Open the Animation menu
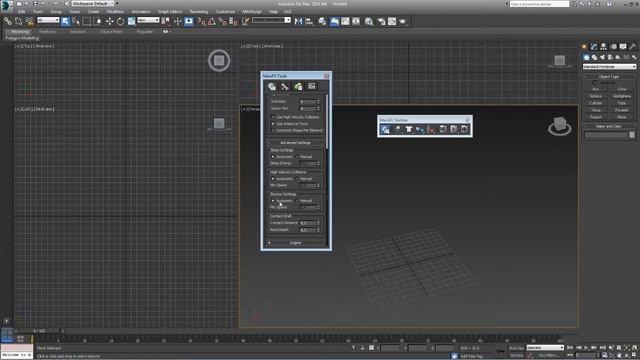This screenshot has width=640, height=360. coord(141,12)
